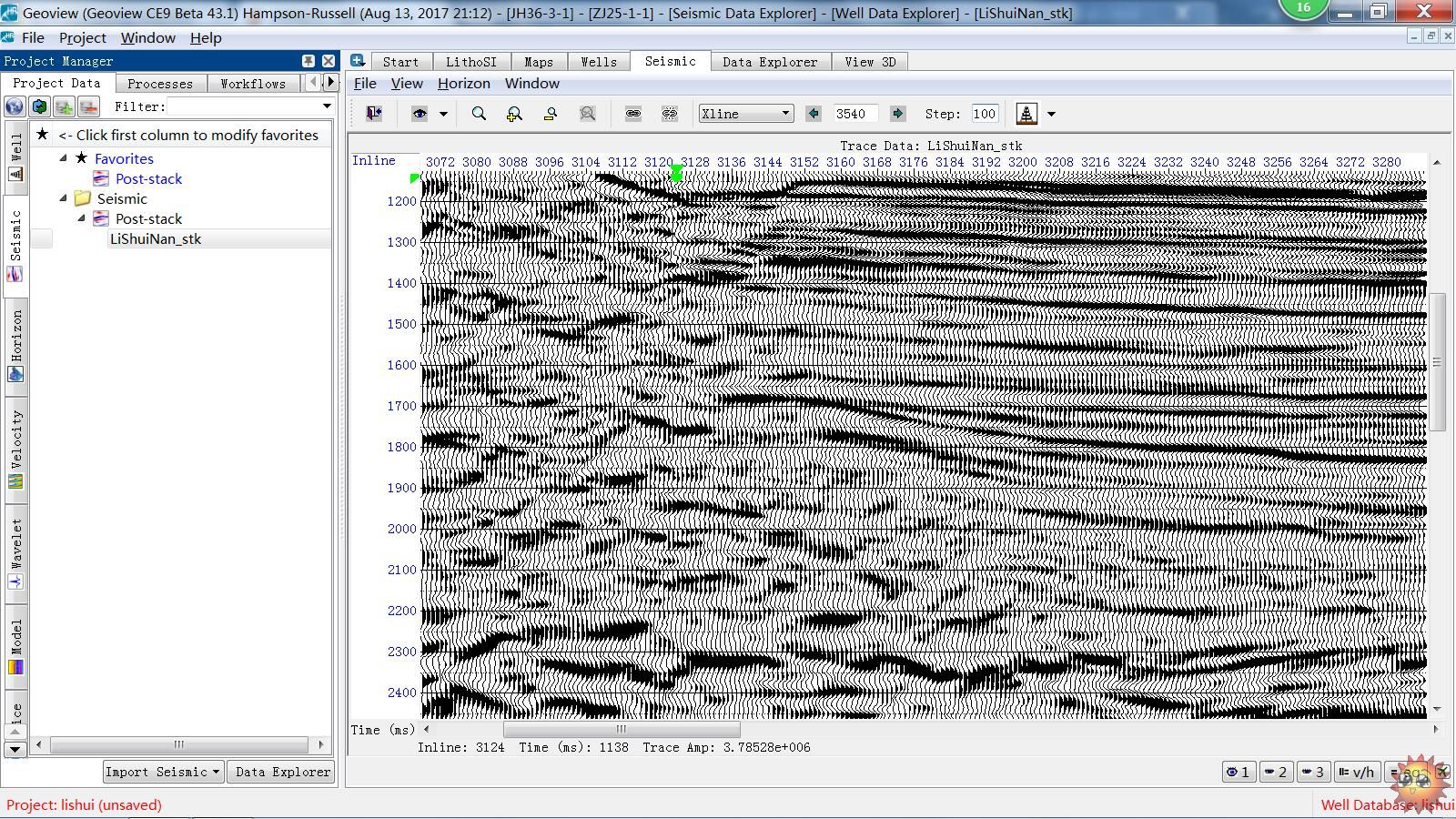Click the remove database red minus icon
This screenshot has width=1456, height=819.
point(88,106)
